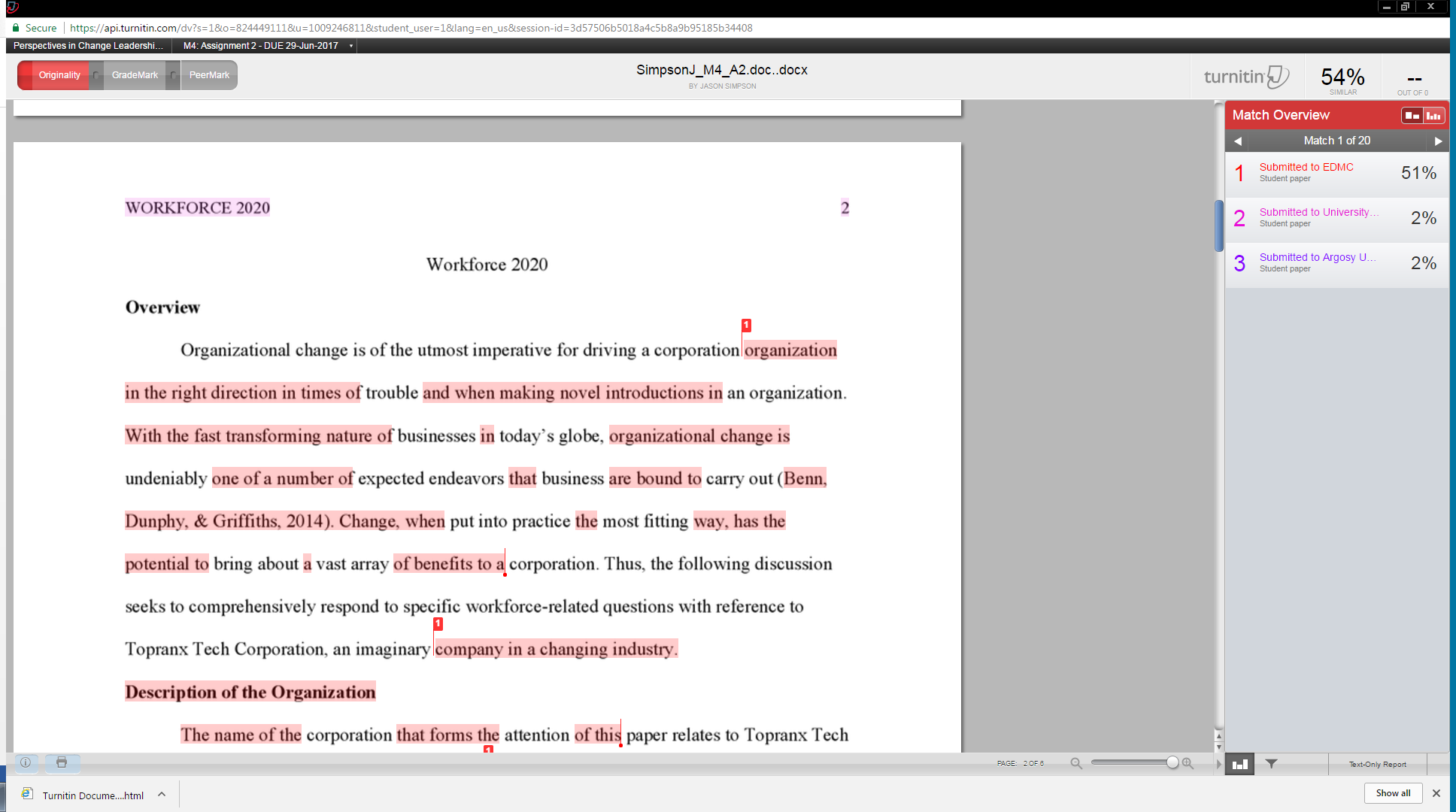Go back to previous match with left arrow

[1237, 141]
